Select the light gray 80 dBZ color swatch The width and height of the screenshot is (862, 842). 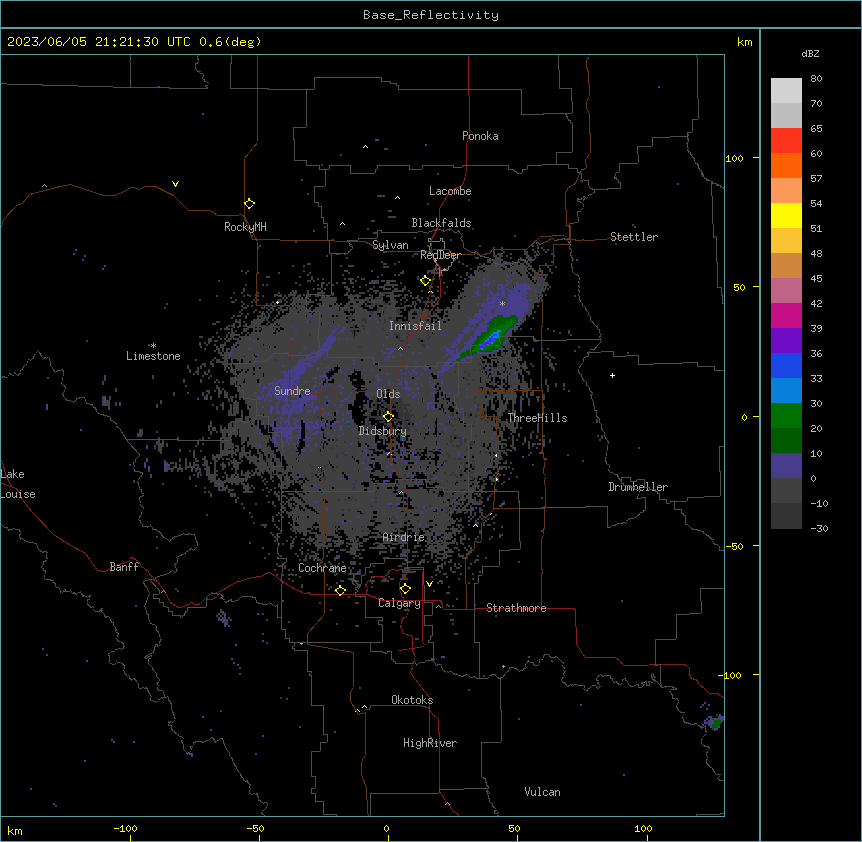pos(786,91)
